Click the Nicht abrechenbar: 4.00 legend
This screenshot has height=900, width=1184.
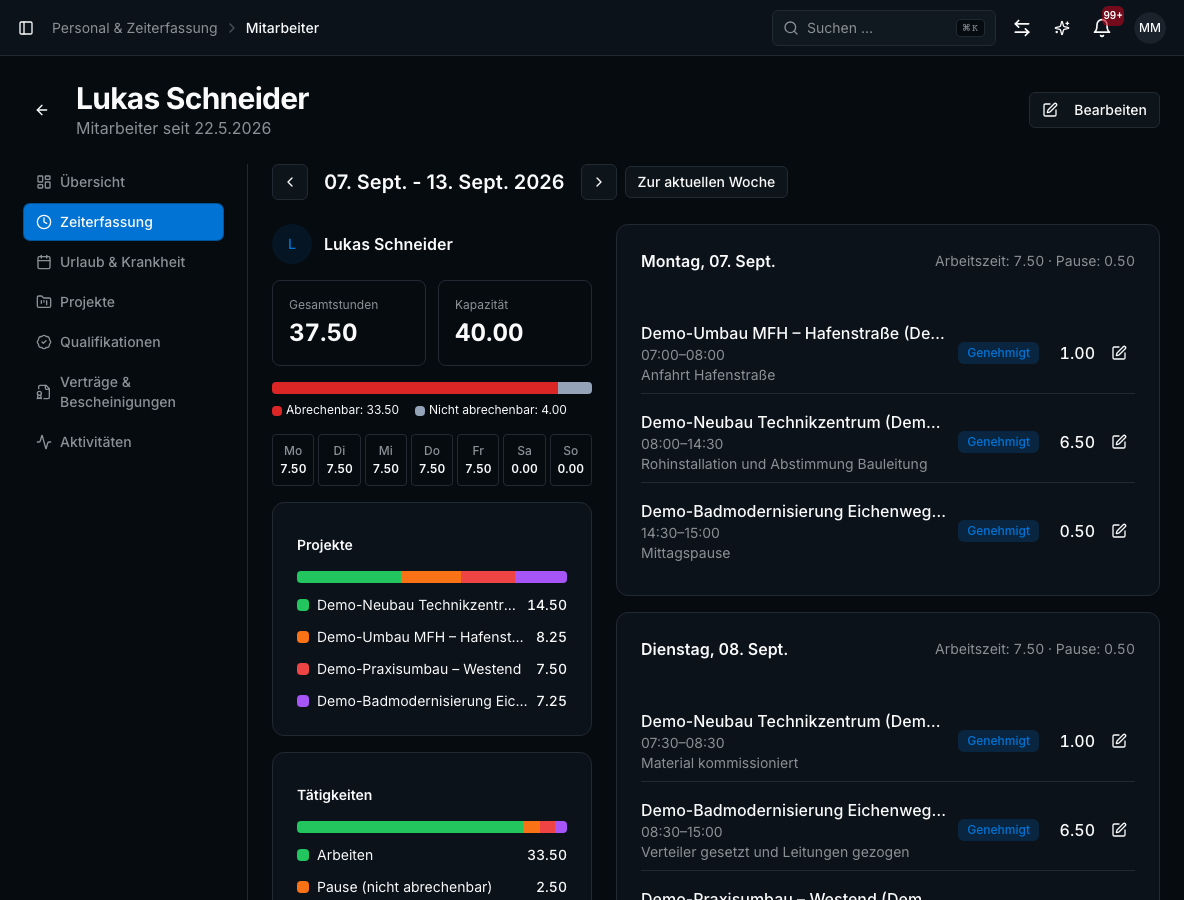[491, 410]
